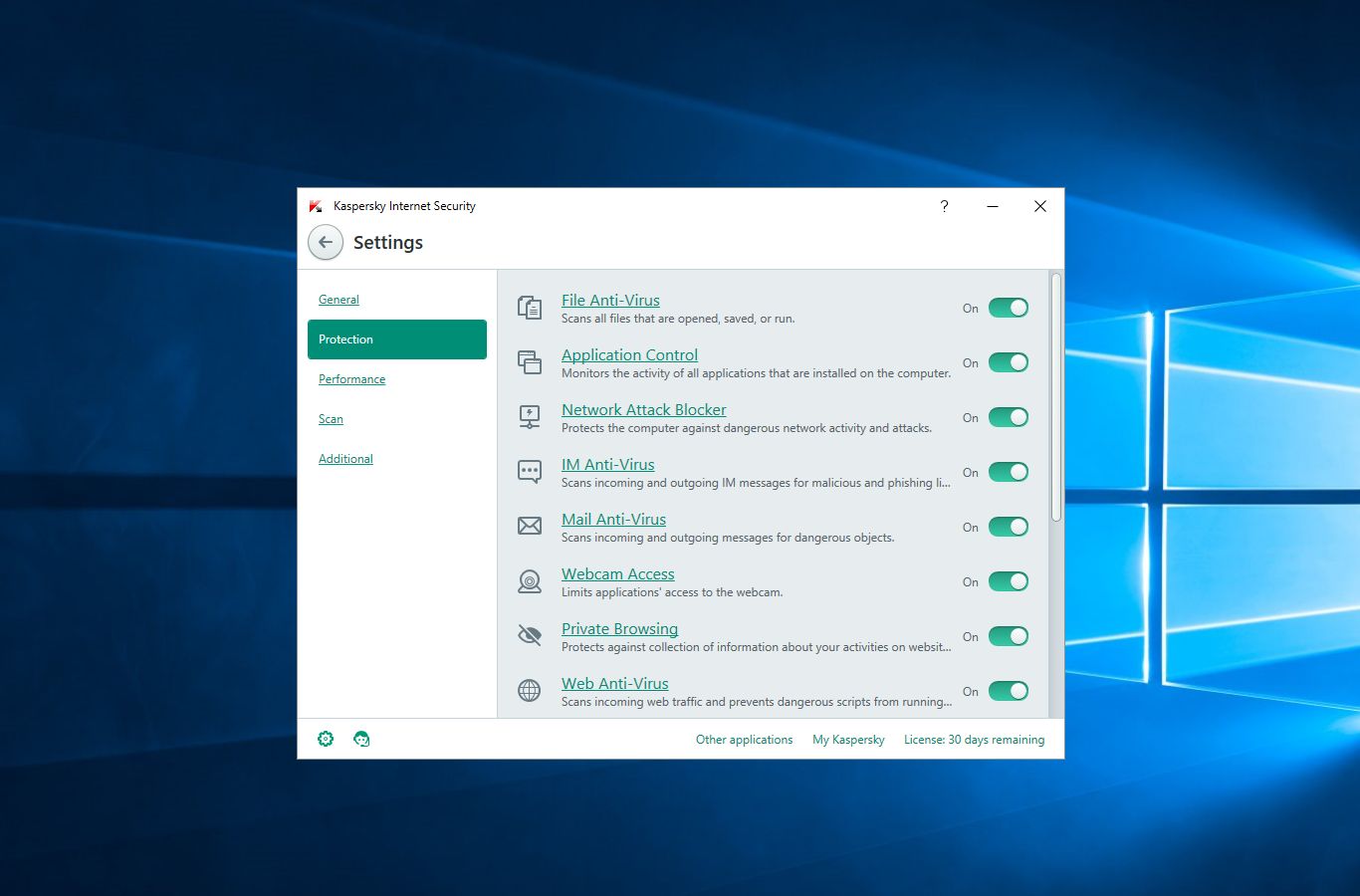Switch to Performance settings
Image resolution: width=1360 pixels, height=896 pixels.
tap(351, 379)
